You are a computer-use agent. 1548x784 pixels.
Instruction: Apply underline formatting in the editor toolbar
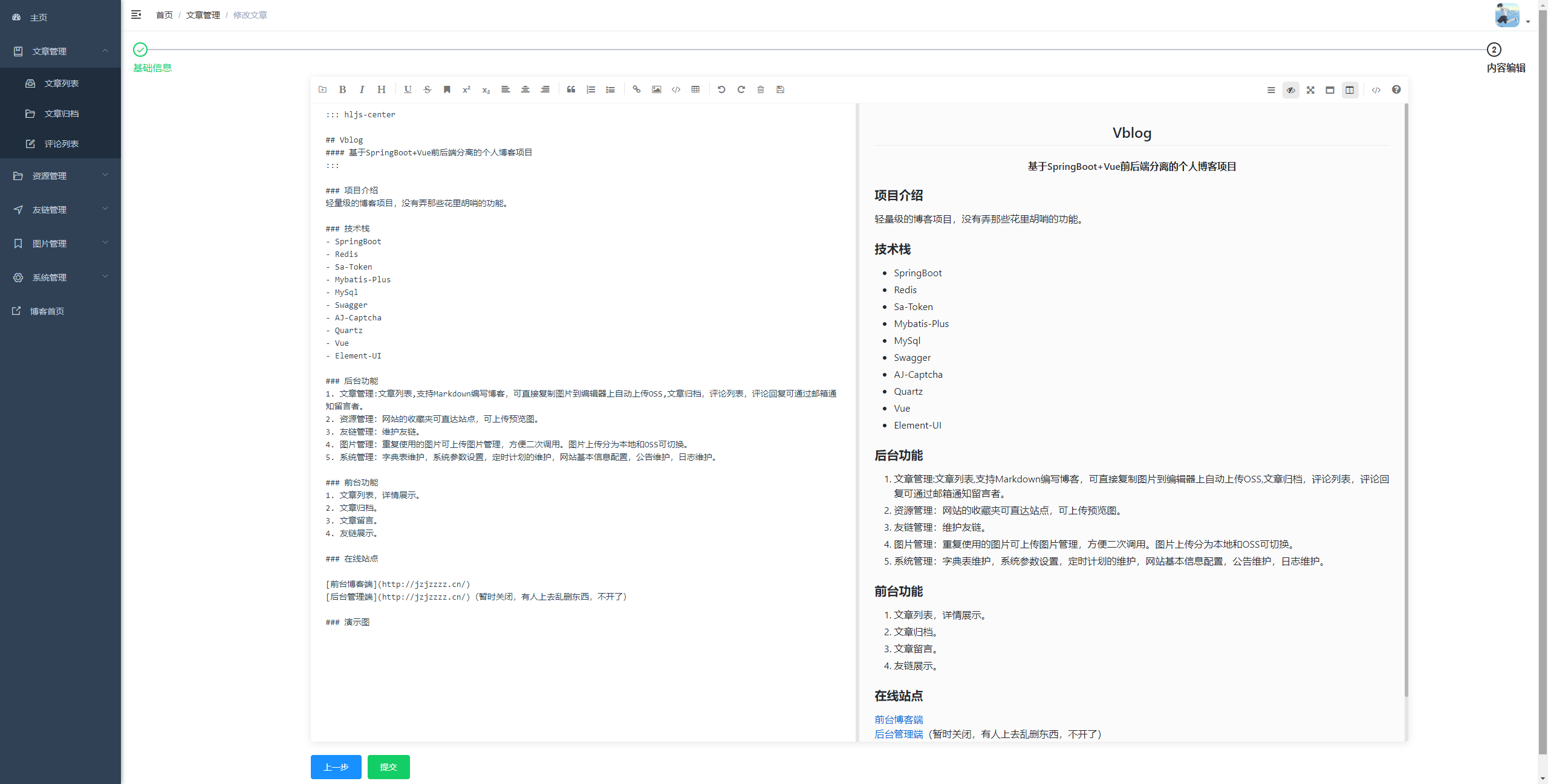click(408, 89)
